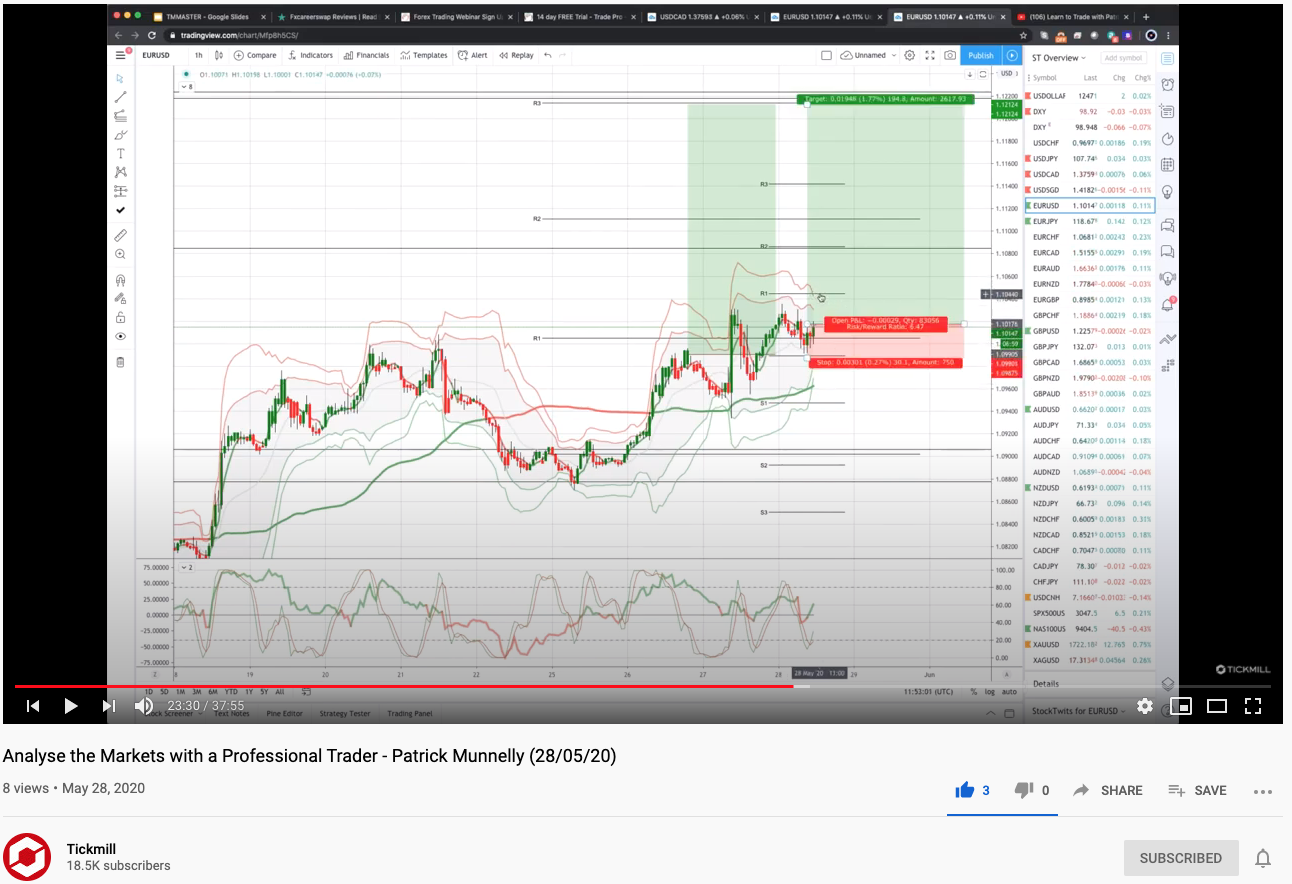Play the YouTube video

pyautogui.click(x=71, y=706)
